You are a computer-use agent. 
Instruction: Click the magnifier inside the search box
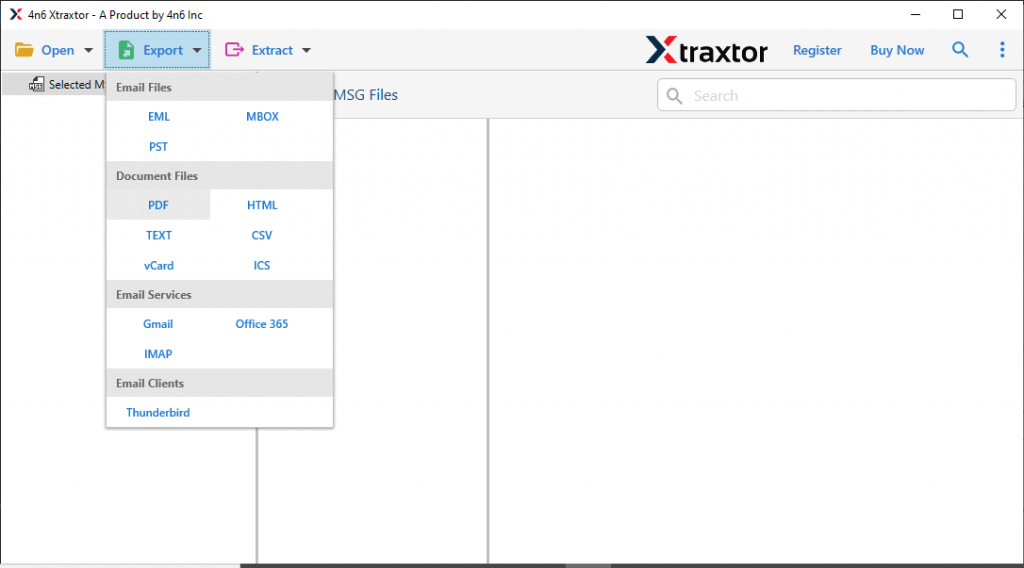coord(675,96)
